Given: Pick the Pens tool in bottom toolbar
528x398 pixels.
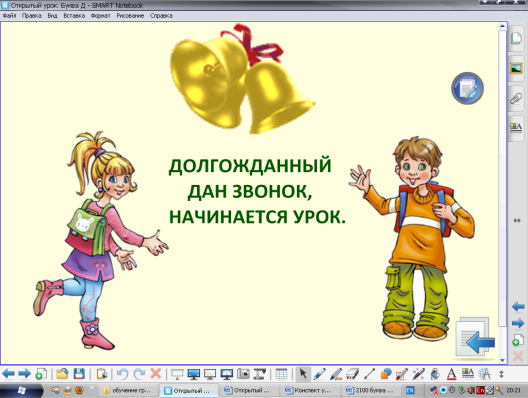Looking at the screenshot, I should (x=319, y=374).
